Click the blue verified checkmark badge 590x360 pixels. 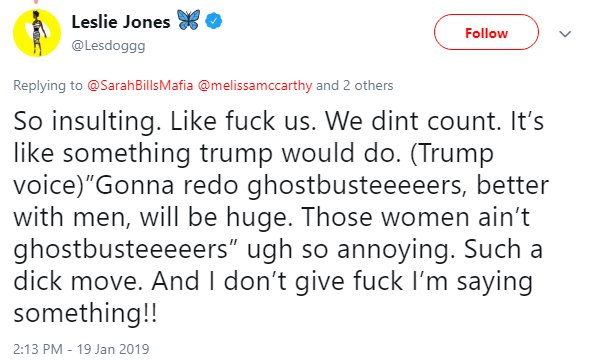[x=213, y=21]
